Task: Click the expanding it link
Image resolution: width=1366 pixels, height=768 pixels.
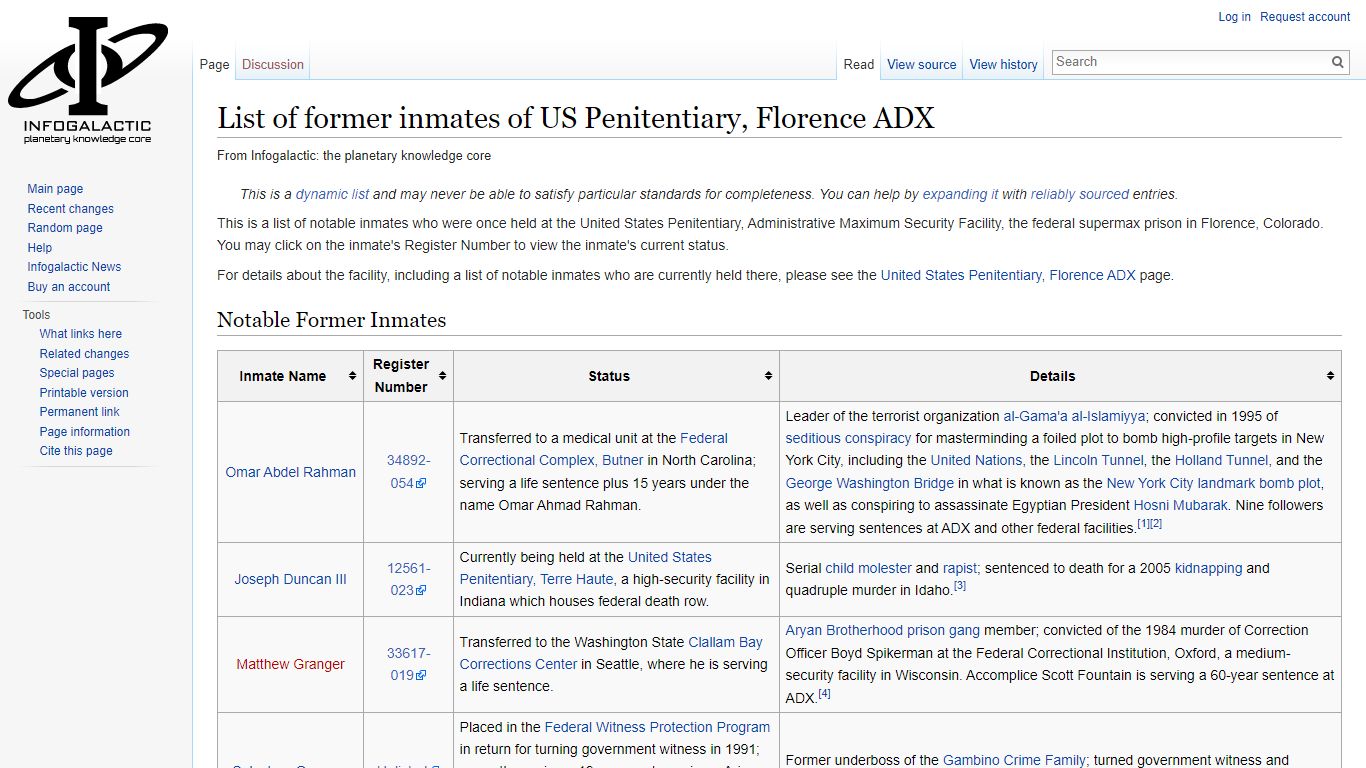Action: pyautogui.click(x=960, y=194)
